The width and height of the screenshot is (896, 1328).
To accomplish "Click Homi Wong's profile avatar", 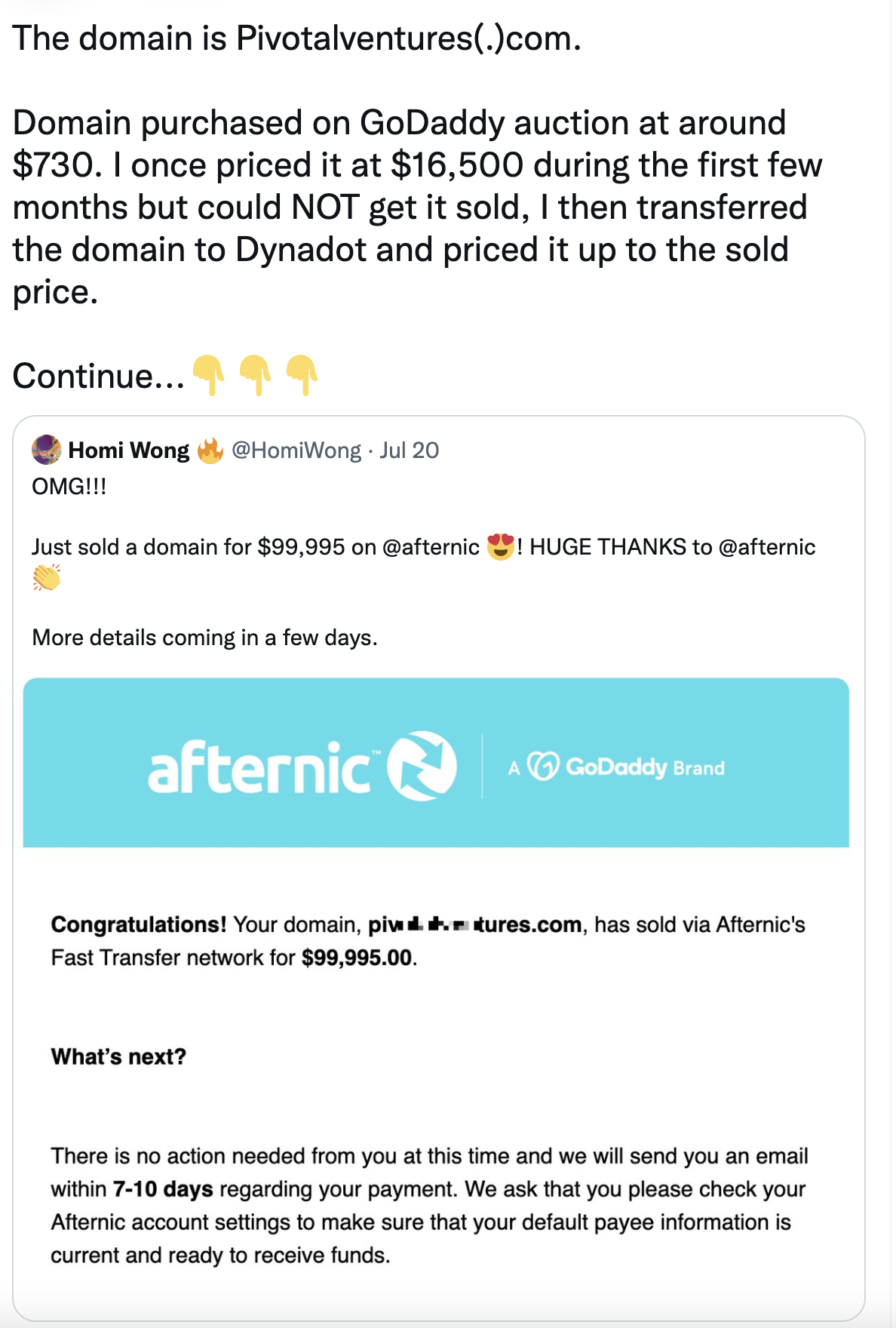I will (47, 450).
